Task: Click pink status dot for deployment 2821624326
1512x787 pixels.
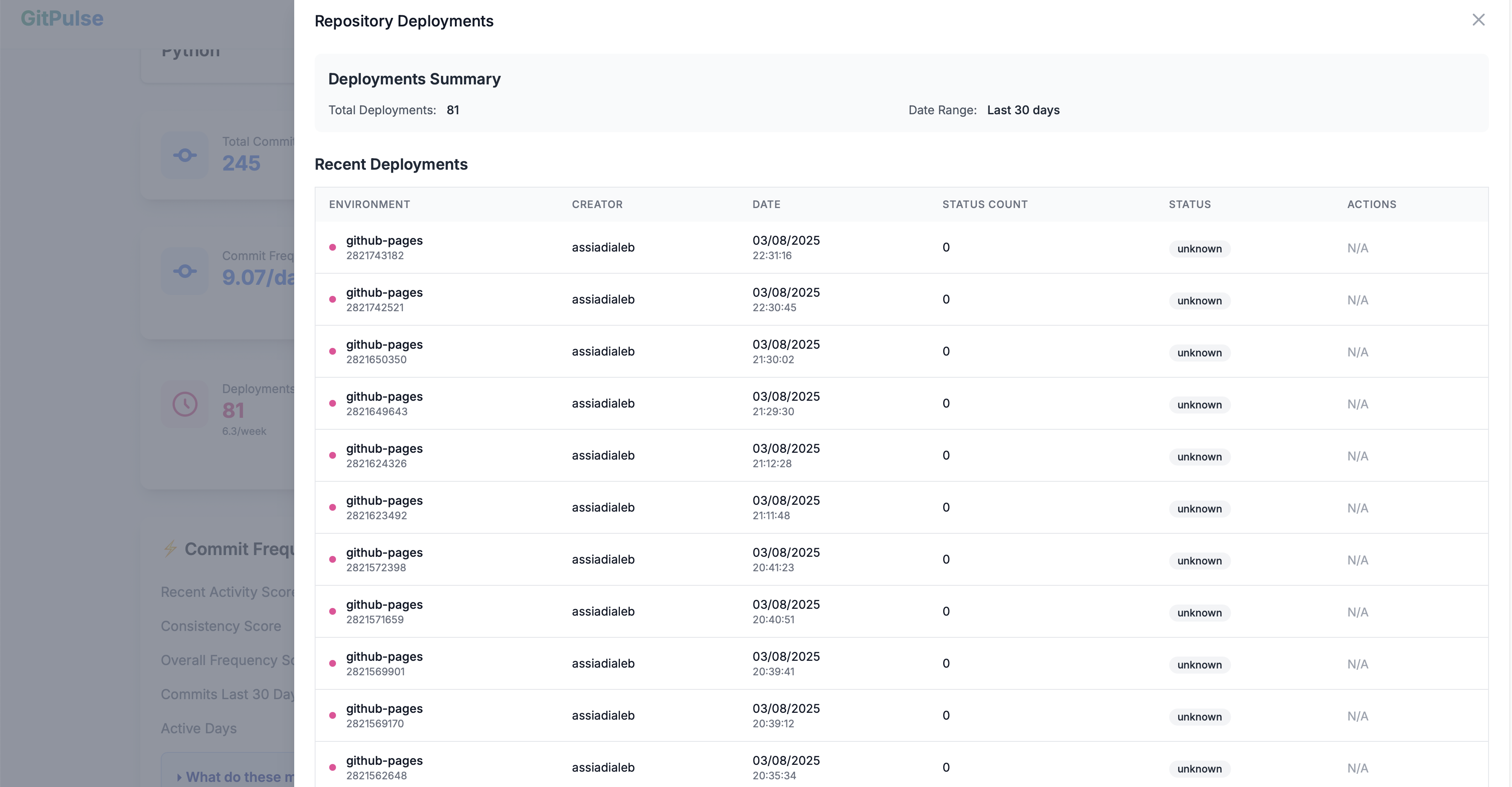Action: click(333, 455)
